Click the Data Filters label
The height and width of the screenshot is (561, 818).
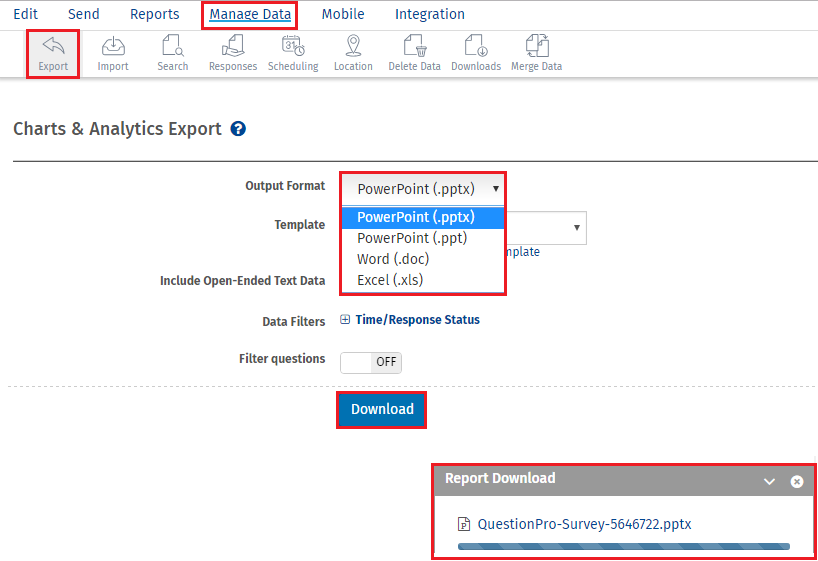(294, 321)
